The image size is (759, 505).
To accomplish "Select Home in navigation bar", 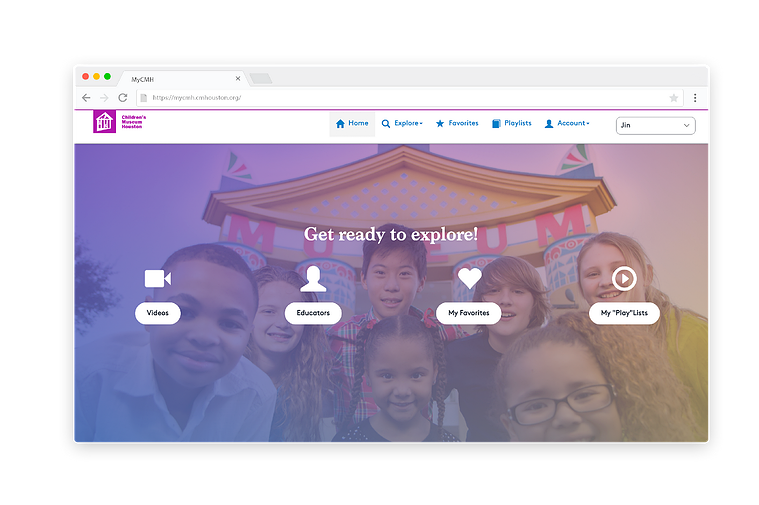I will [352, 124].
